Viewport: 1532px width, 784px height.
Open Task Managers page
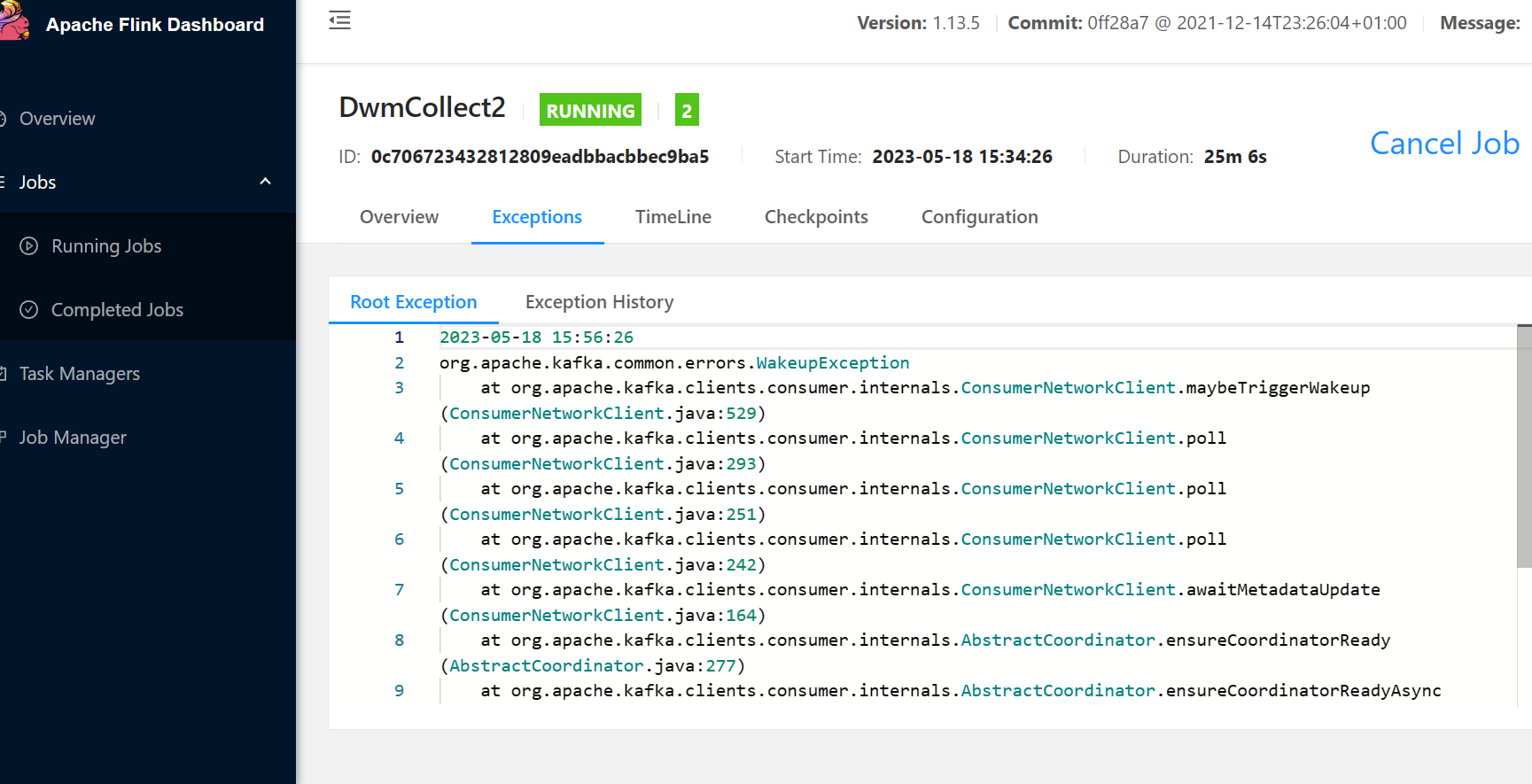[80, 374]
